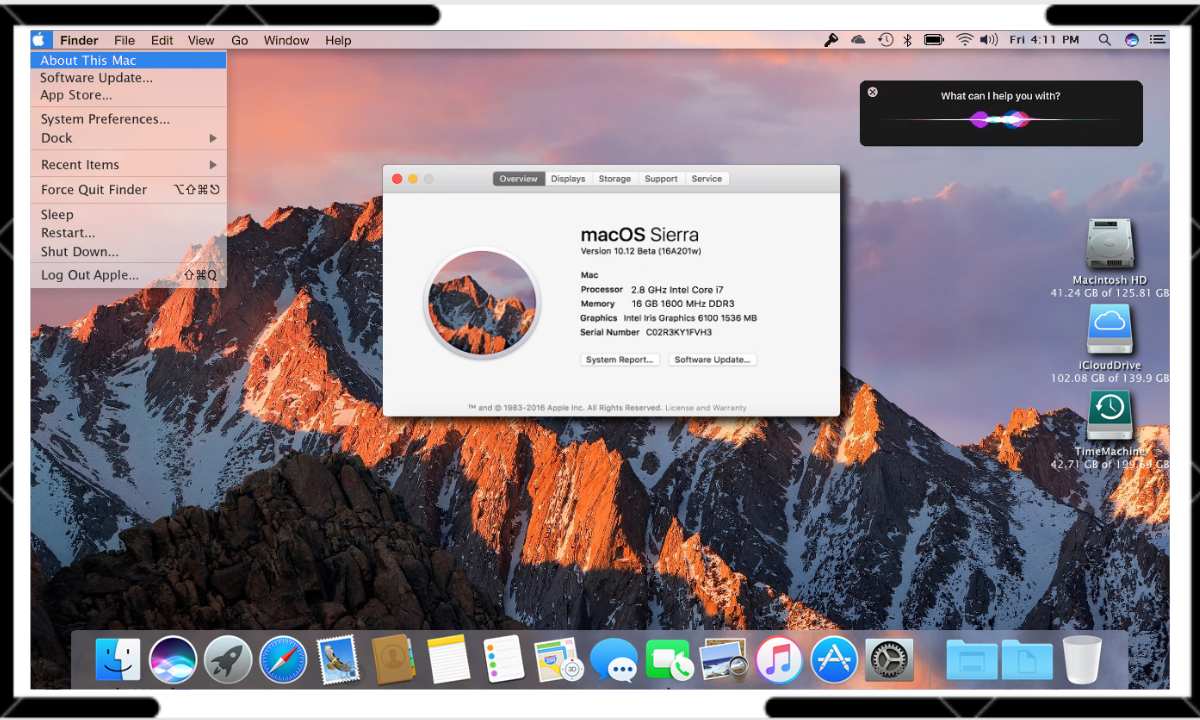Open Reminders app in the Dock
1200x720 pixels.
[x=503, y=660]
